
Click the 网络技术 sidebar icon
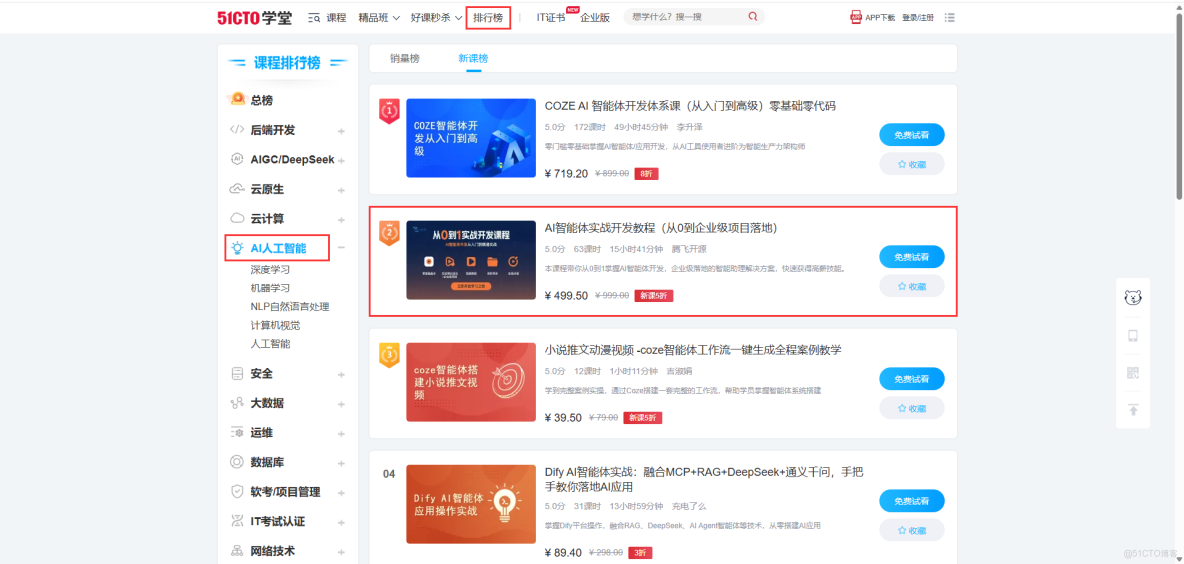click(x=237, y=550)
